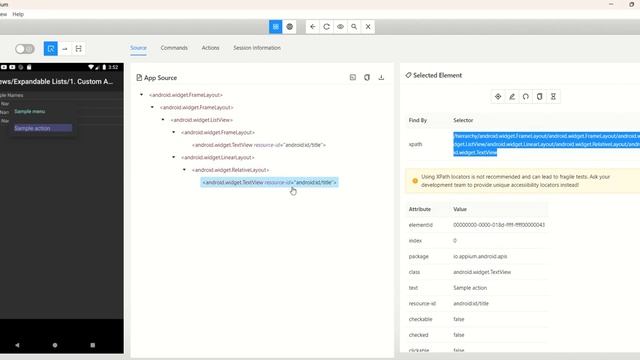Open the Actions tab
The width and height of the screenshot is (640, 360).
(210, 48)
